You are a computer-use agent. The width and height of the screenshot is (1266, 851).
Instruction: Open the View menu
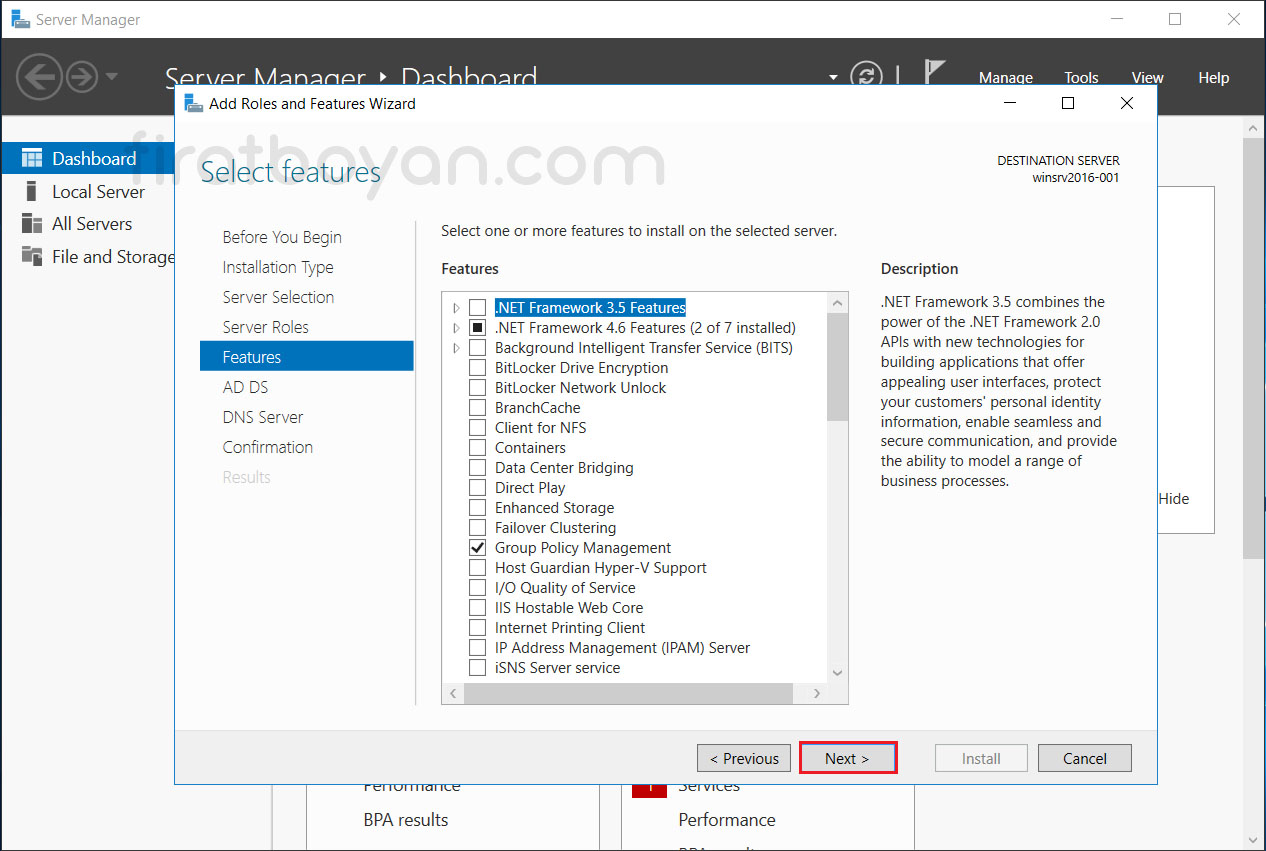click(x=1147, y=77)
